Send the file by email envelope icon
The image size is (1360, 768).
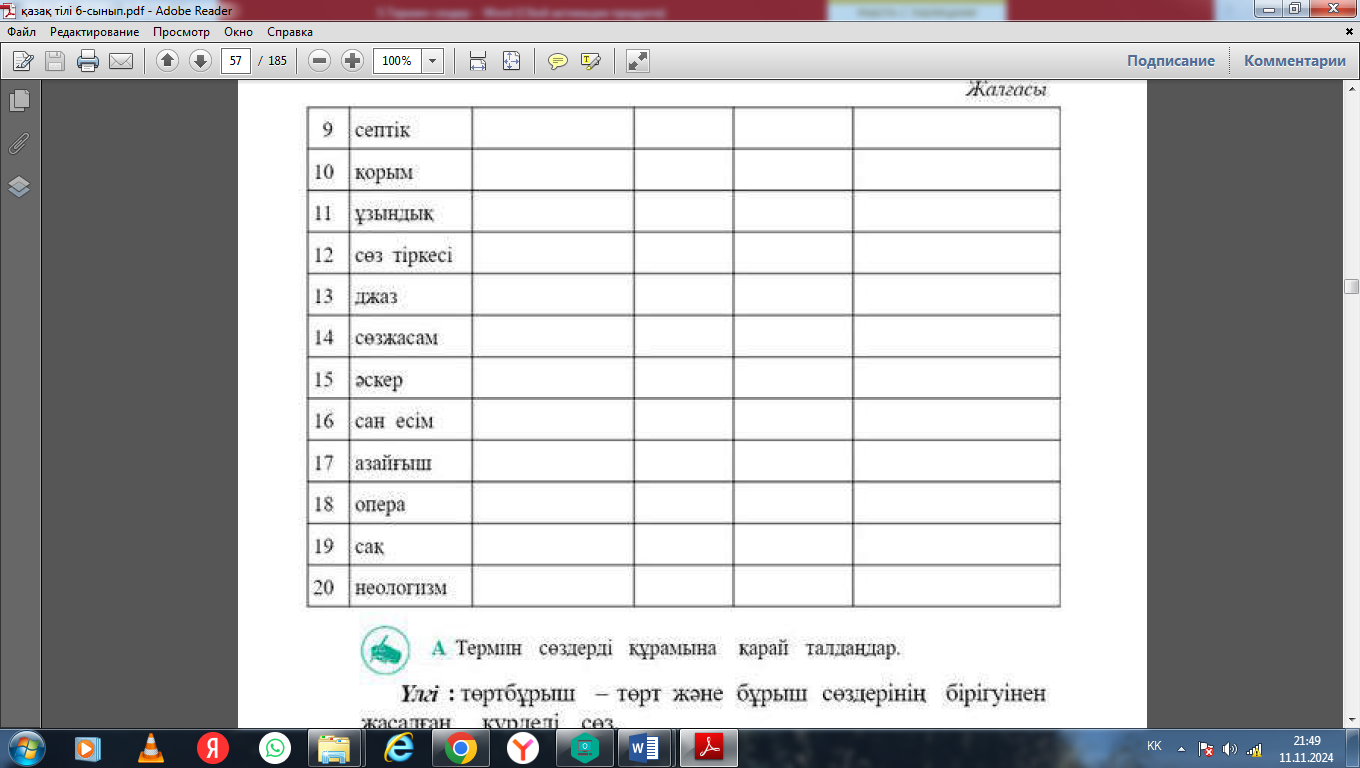[121, 61]
